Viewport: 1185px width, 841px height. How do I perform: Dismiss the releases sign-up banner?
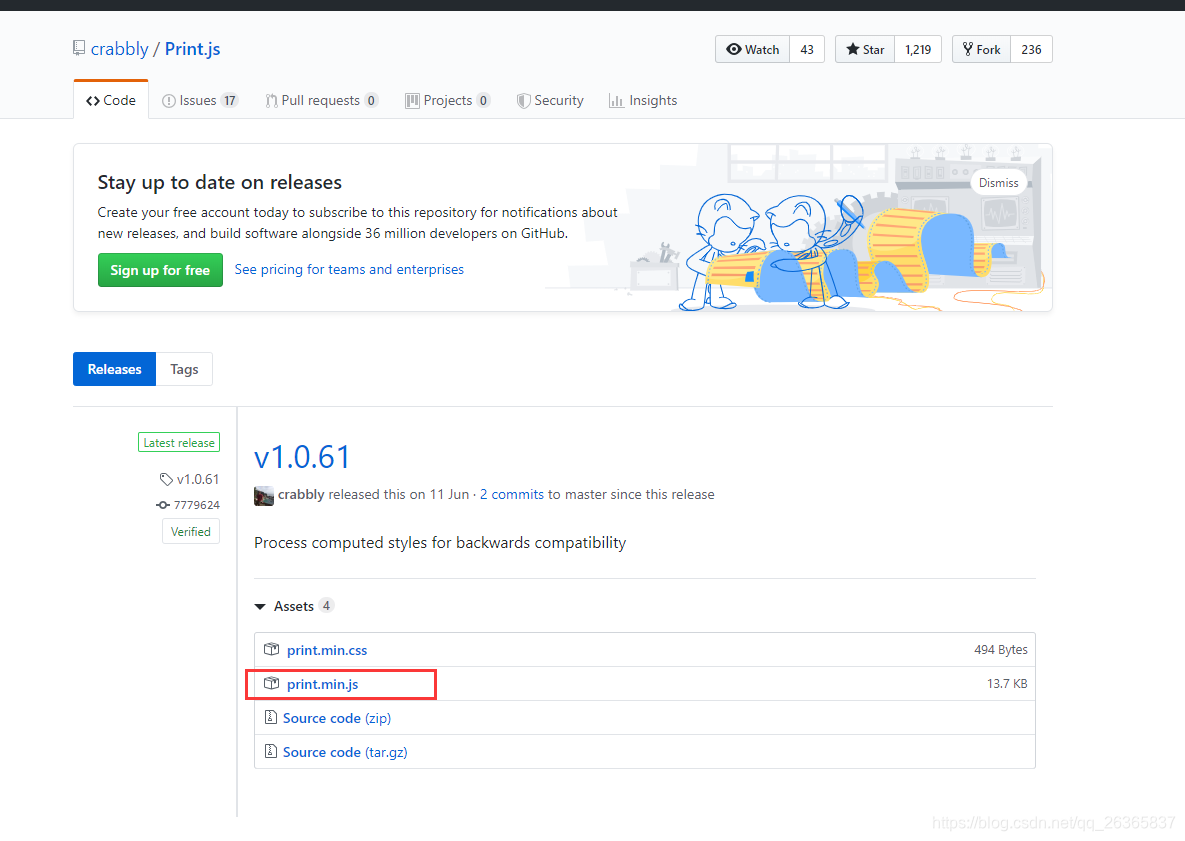[998, 183]
